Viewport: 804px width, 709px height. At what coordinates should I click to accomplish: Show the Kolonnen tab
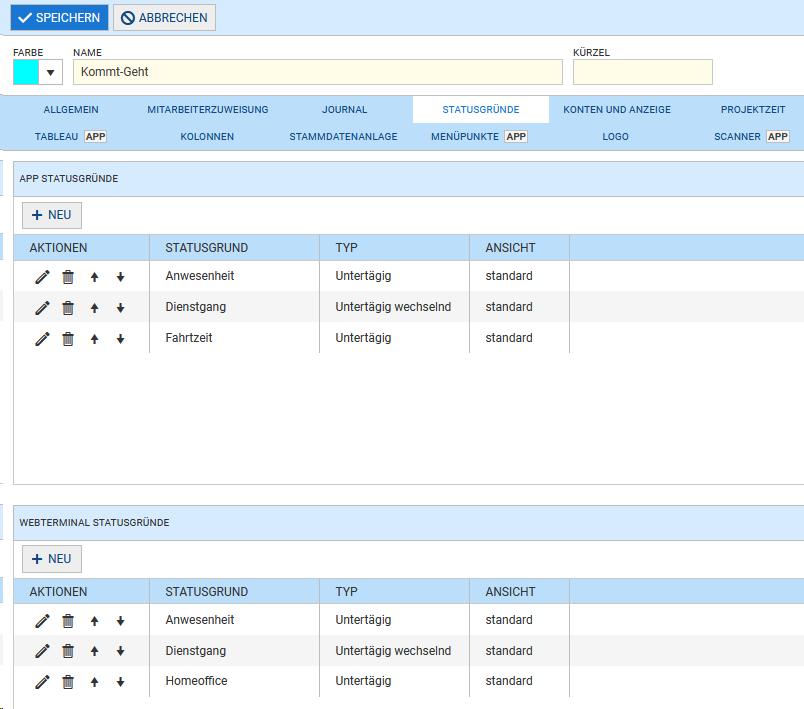(207, 137)
